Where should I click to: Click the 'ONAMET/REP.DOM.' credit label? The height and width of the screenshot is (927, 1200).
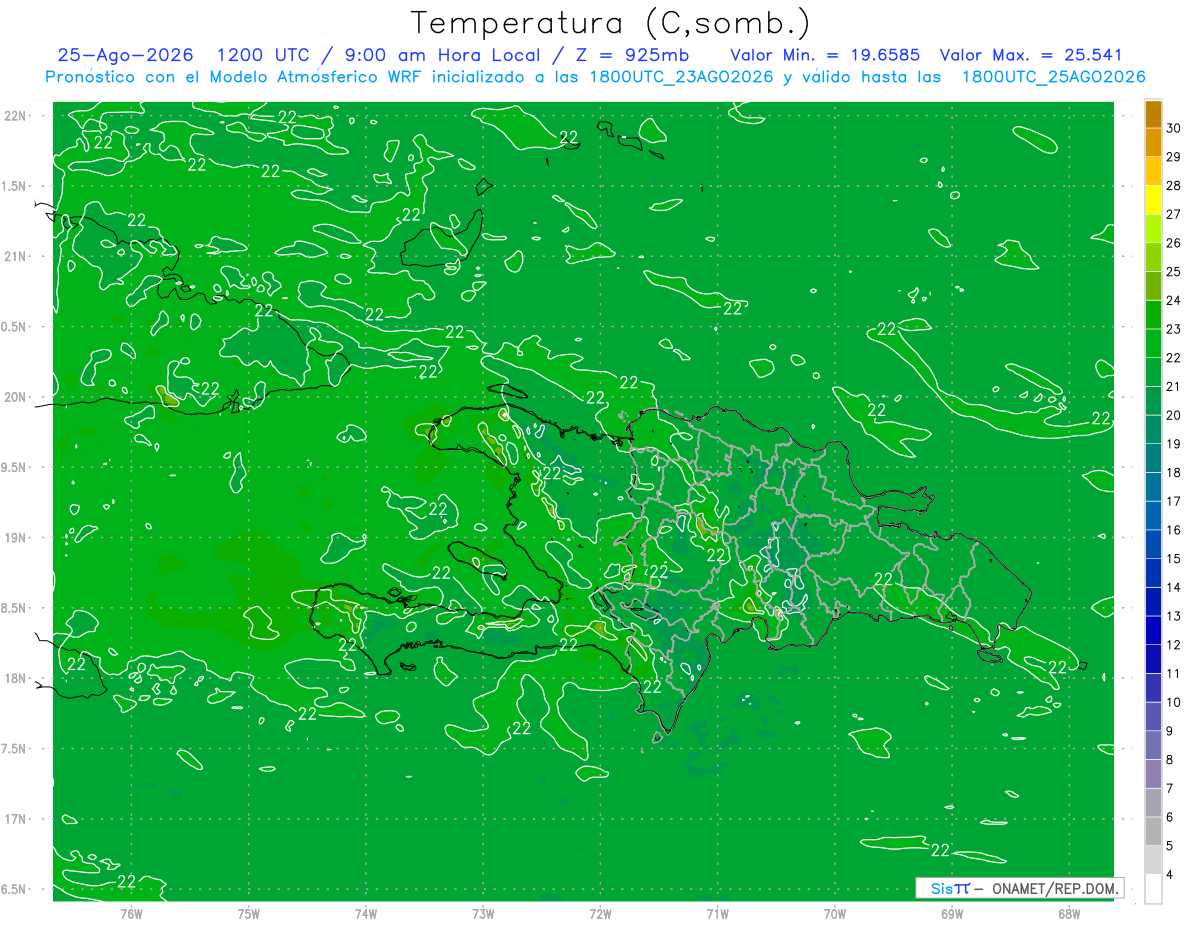coord(1054,888)
